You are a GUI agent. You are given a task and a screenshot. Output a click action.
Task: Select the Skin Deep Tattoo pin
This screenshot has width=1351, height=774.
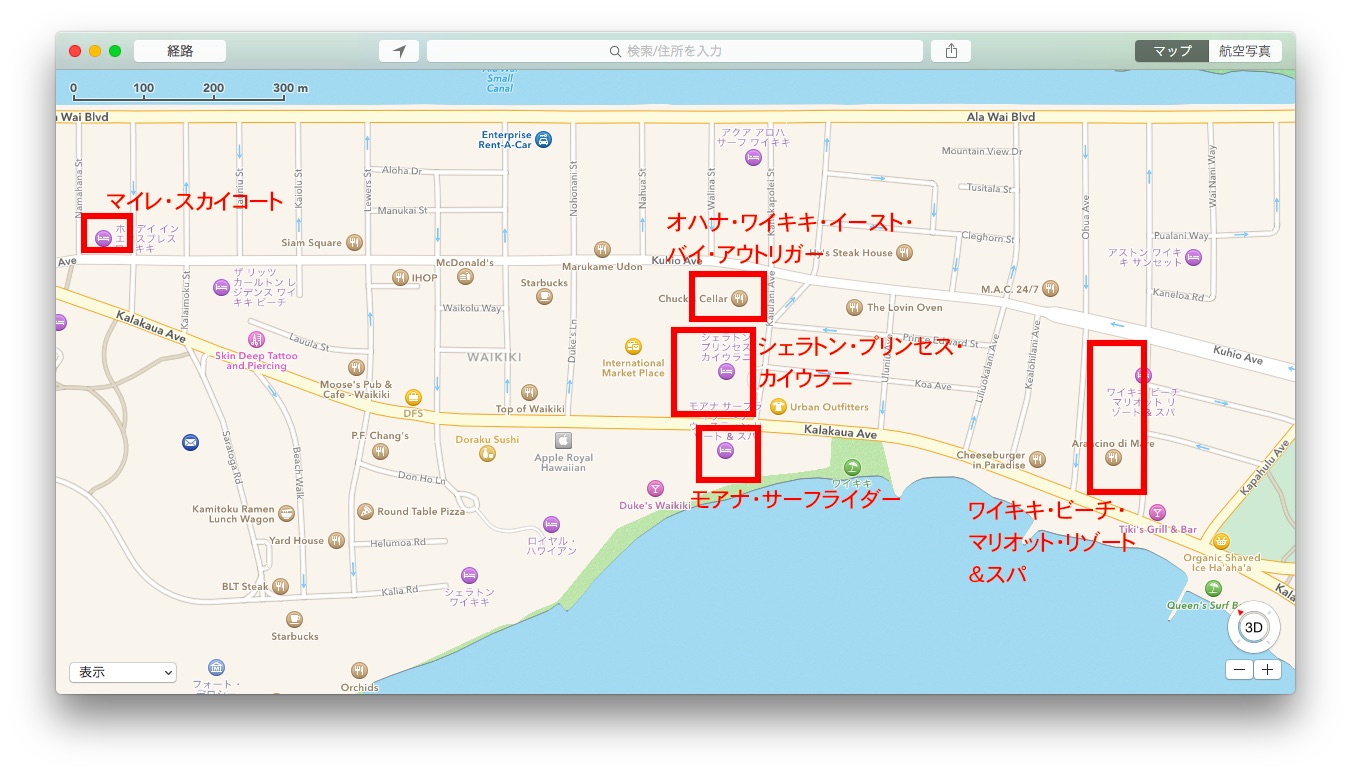(256, 340)
